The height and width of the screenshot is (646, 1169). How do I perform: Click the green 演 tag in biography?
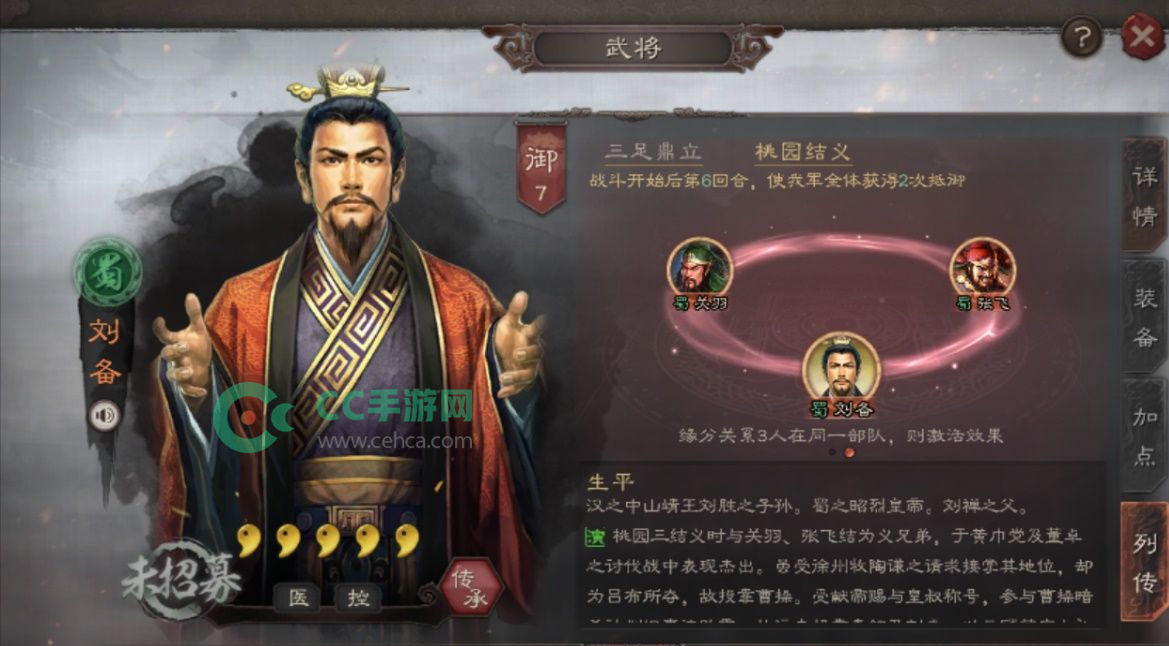[595, 536]
